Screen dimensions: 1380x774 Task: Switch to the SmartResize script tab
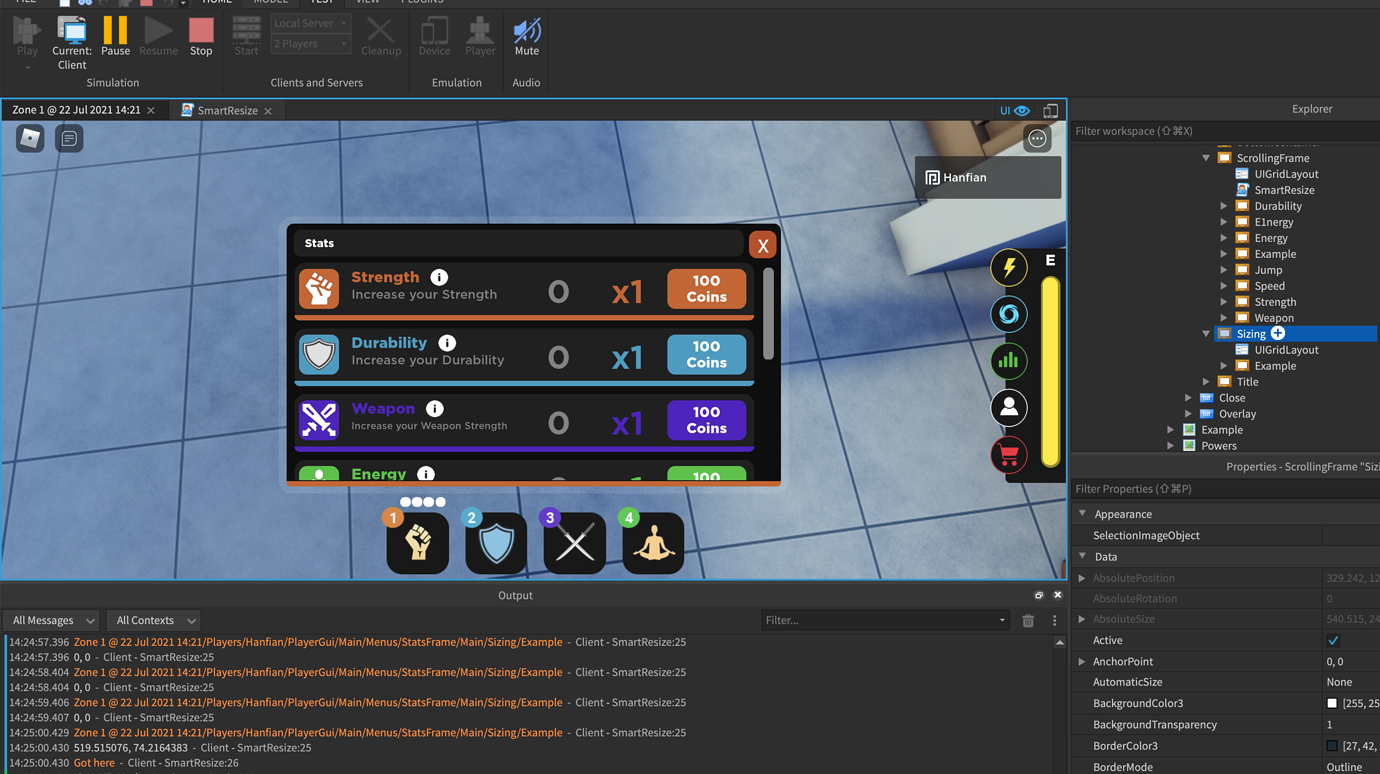pos(226,110)
